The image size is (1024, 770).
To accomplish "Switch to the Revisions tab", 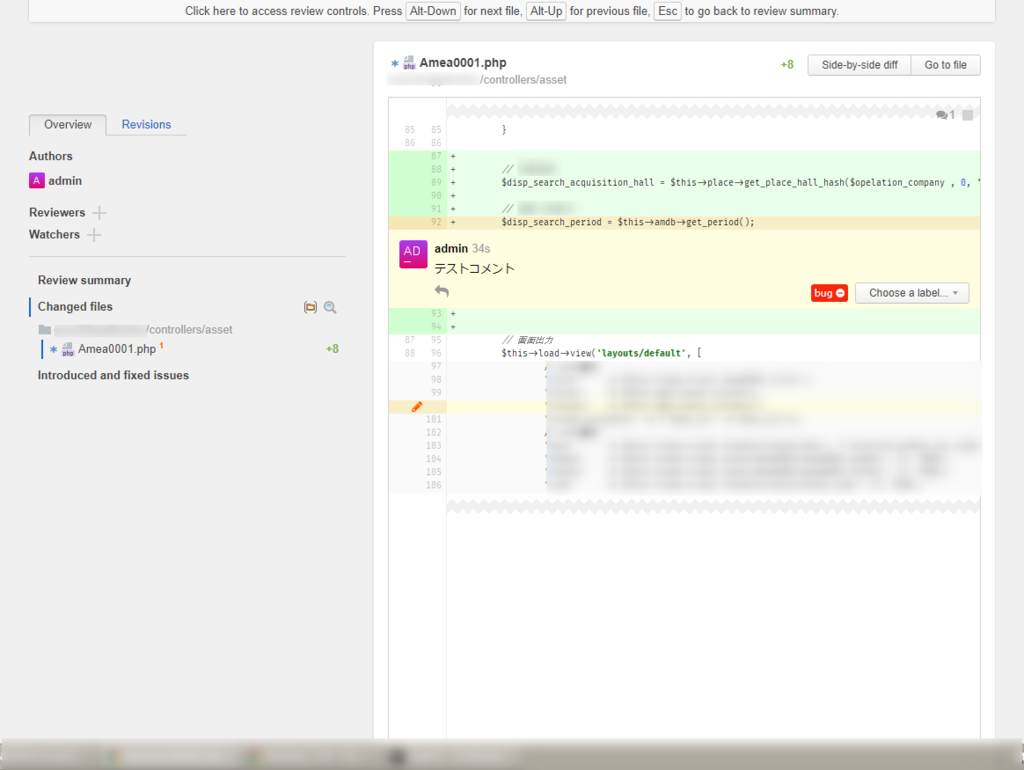I will point(146,124).
